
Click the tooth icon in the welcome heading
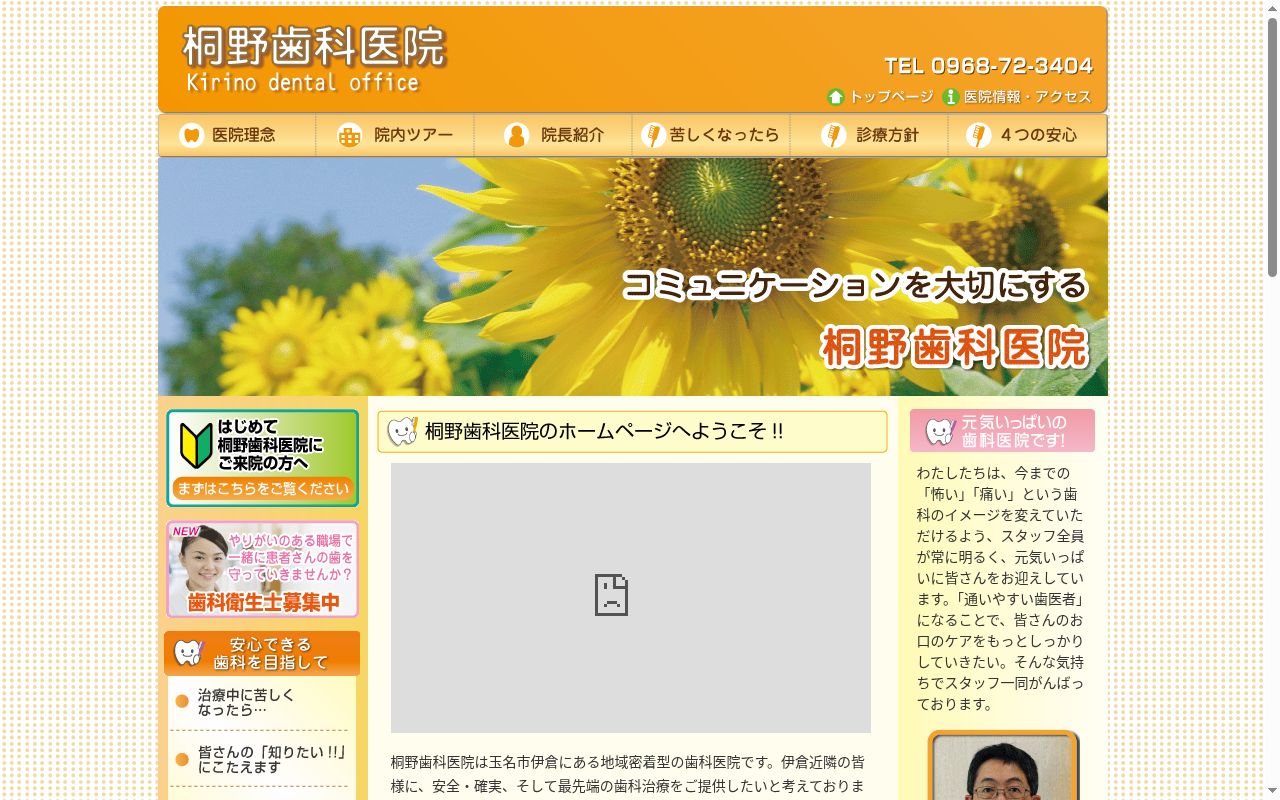[402, 431]
